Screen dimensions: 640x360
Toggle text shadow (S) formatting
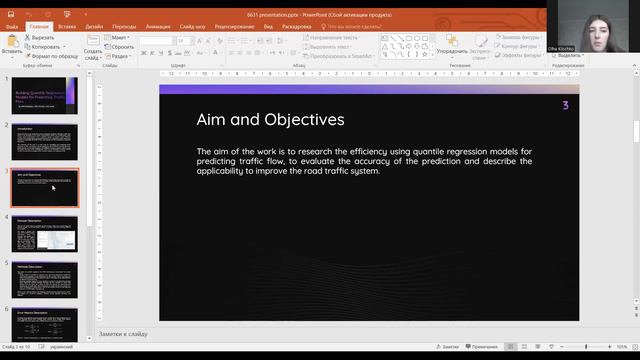click(169, 53)
